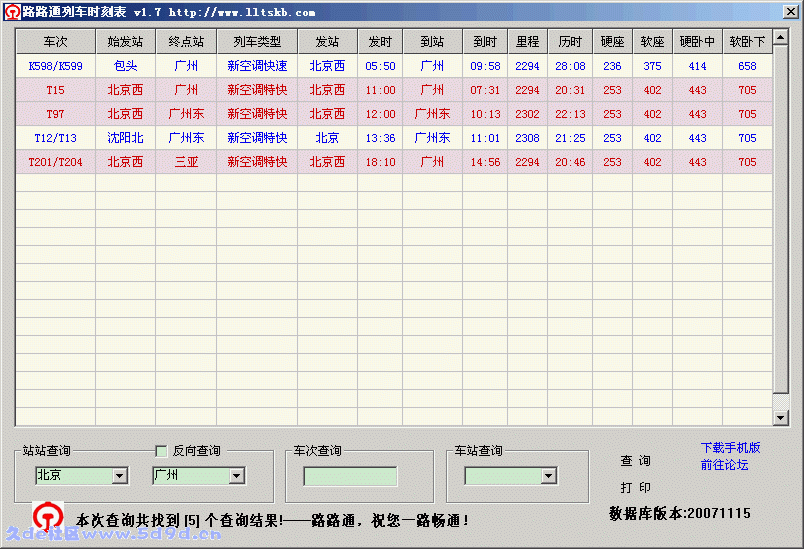
Task: Click the scroll down arrow of results table
Action: [780, 418]
